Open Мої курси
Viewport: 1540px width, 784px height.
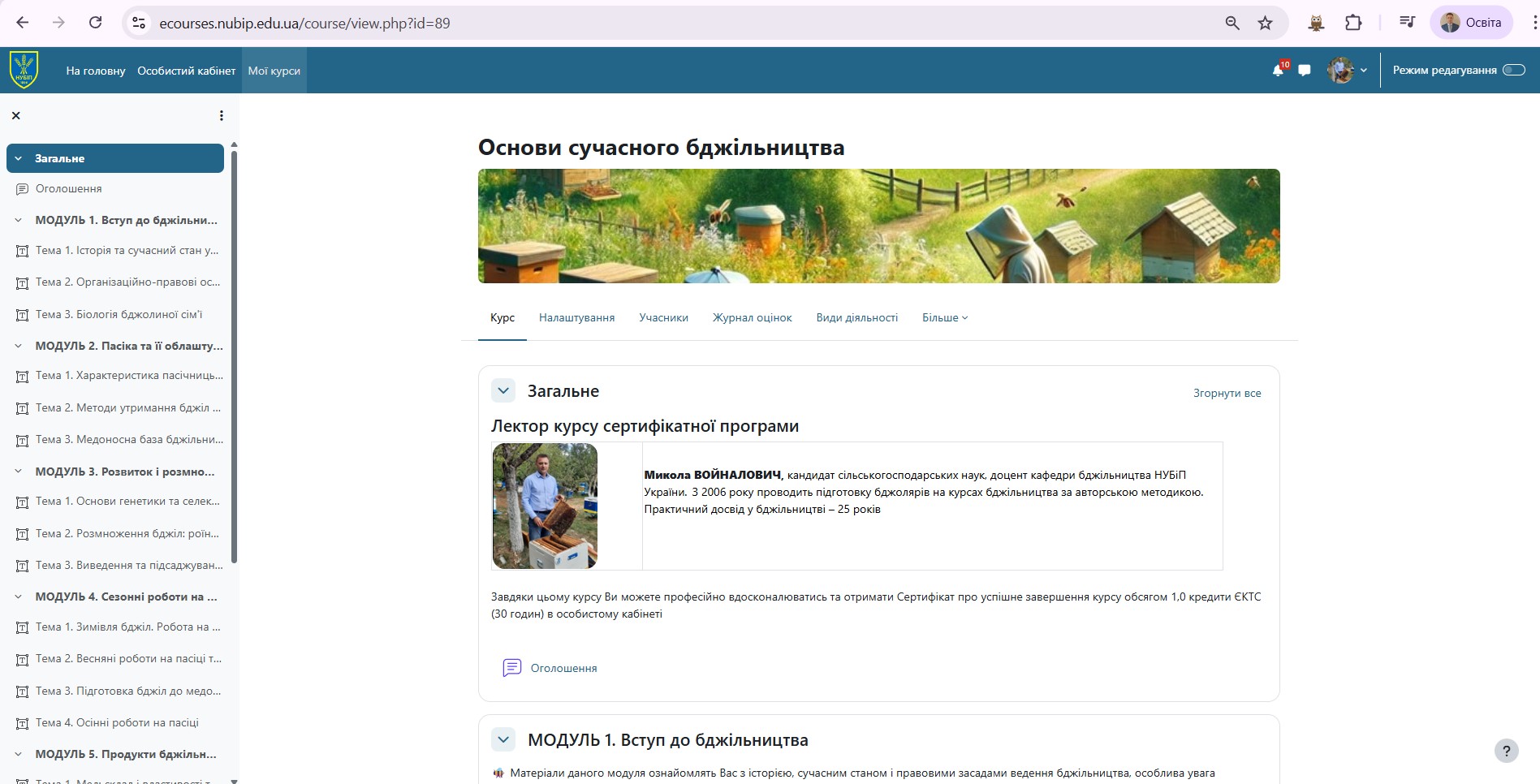(x=274, y=71)
